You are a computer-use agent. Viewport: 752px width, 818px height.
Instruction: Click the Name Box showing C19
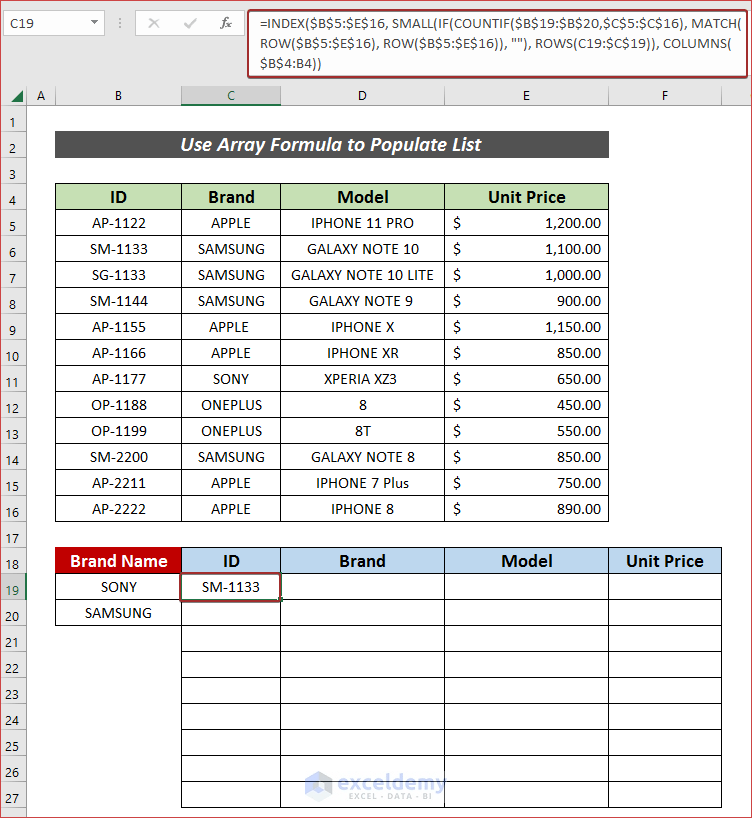53,23
